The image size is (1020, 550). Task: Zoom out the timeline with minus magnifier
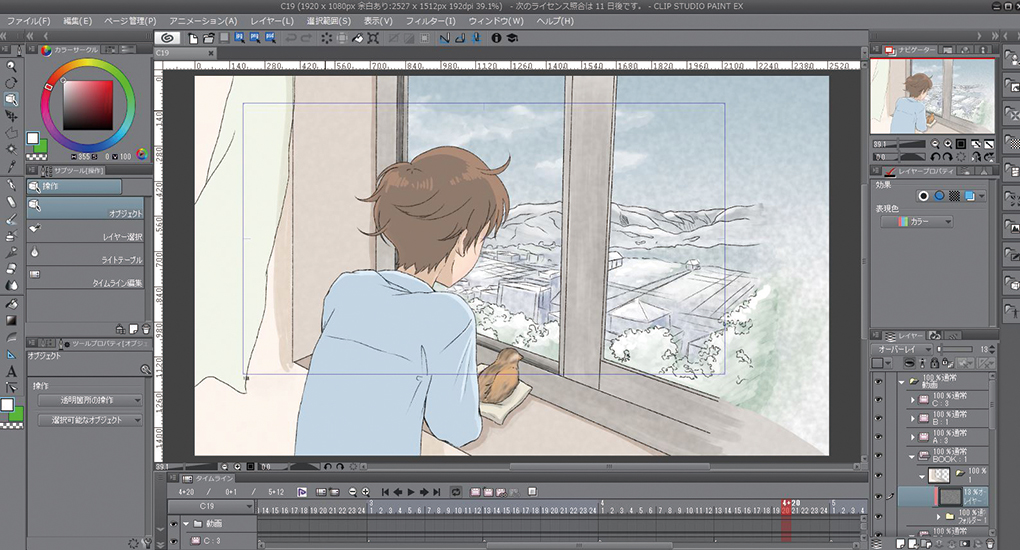click(x=353, y=492)
